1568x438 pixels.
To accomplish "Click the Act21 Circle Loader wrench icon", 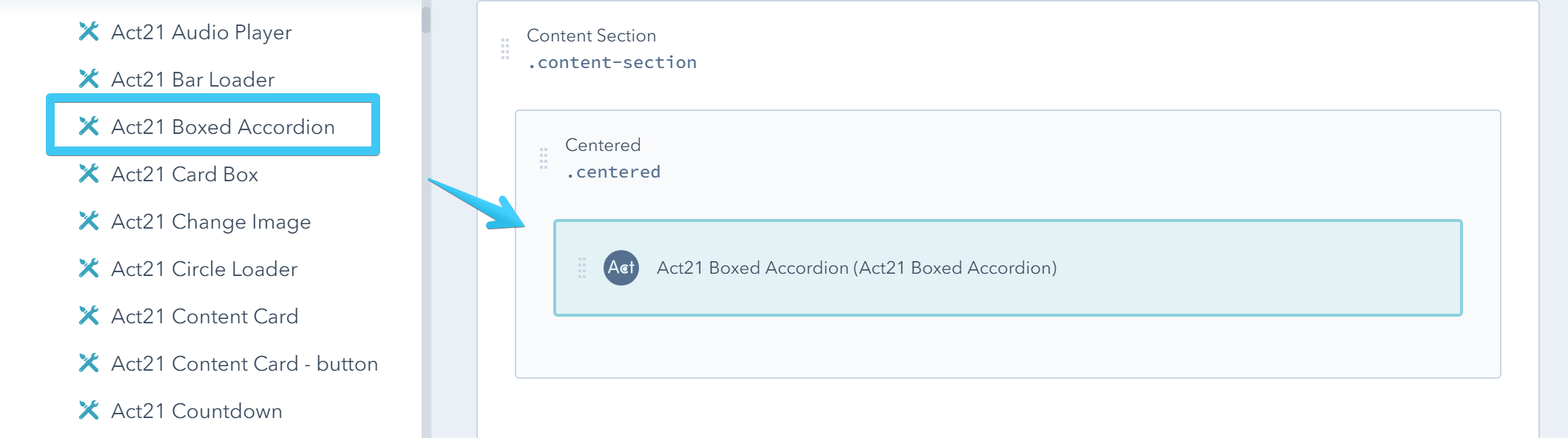I will point(89,269).
